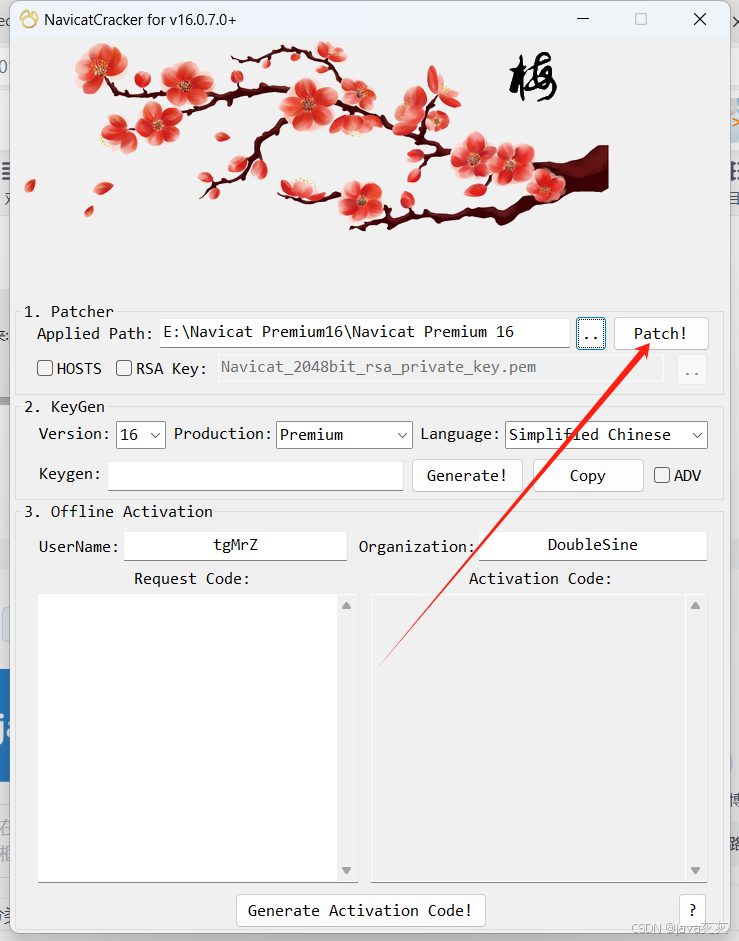Click the NavicatCracker app icon in title bar
The width and height of the screenshot is (739, 941).
click(29, 20)
